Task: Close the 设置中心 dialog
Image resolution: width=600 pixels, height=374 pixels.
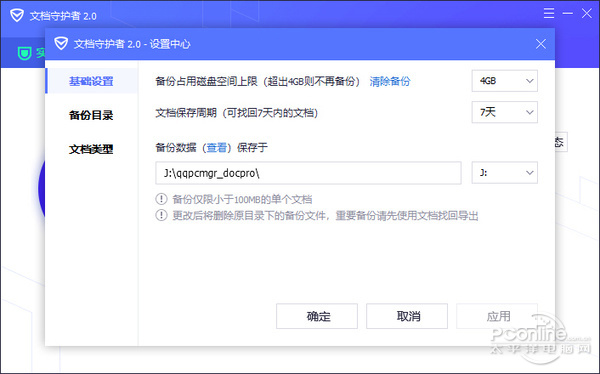Action: click(541, 44)
